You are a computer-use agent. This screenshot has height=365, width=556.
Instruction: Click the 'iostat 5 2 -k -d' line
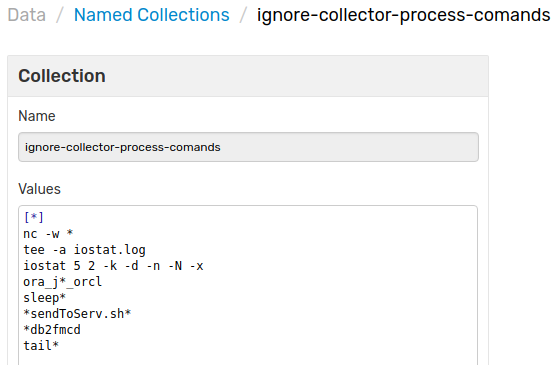pos(113,266)
